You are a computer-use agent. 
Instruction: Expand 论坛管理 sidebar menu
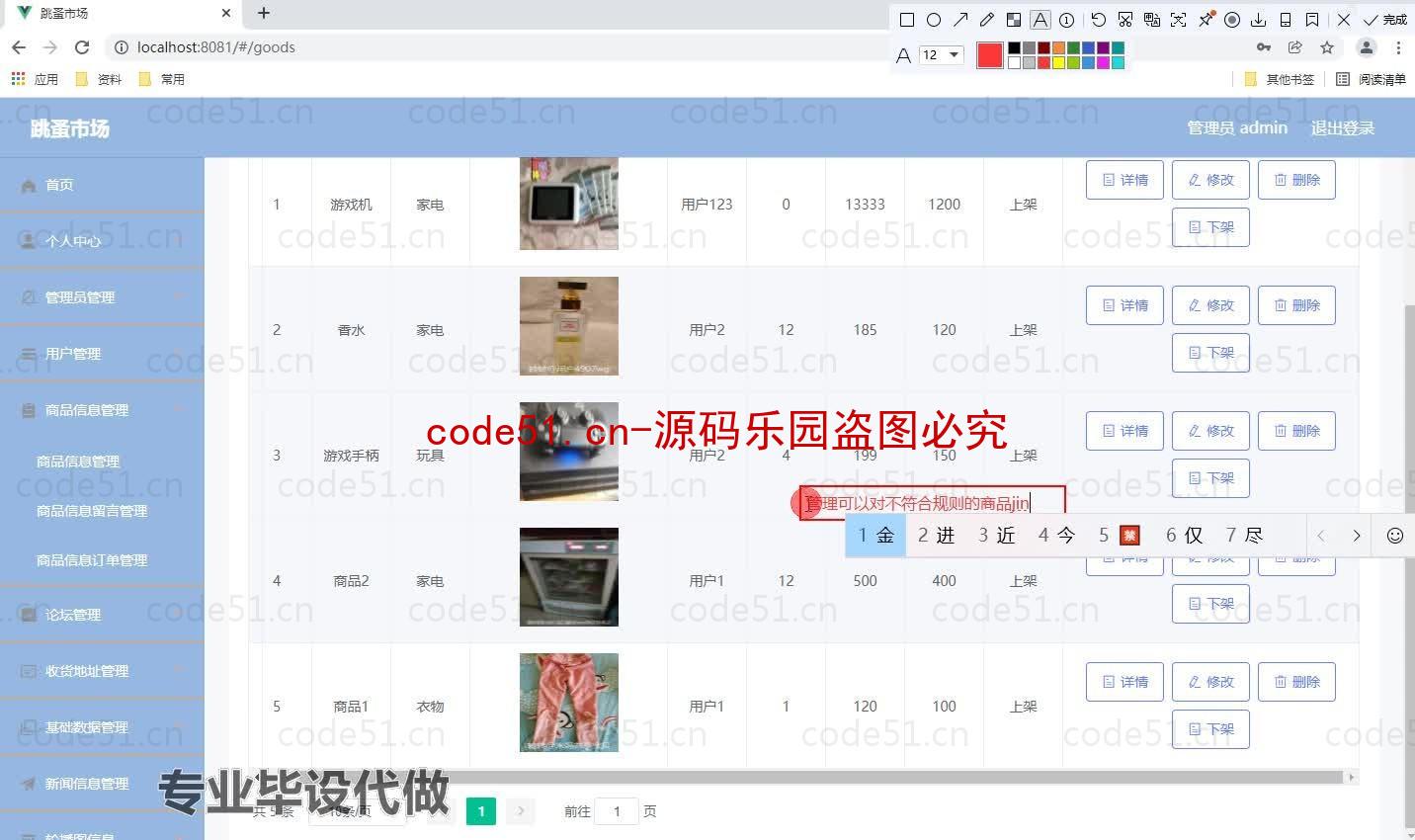pos(102,615)
